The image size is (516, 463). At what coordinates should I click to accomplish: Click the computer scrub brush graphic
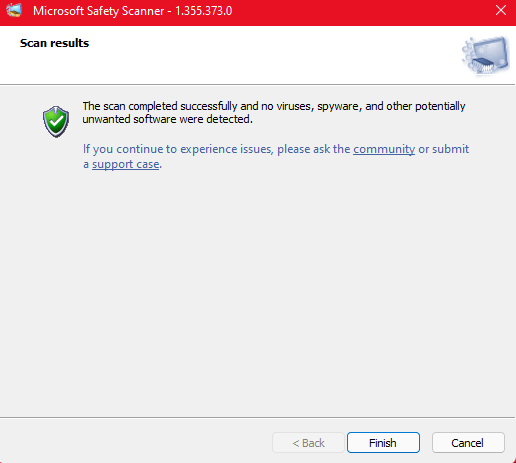click(x=486, y=55)
